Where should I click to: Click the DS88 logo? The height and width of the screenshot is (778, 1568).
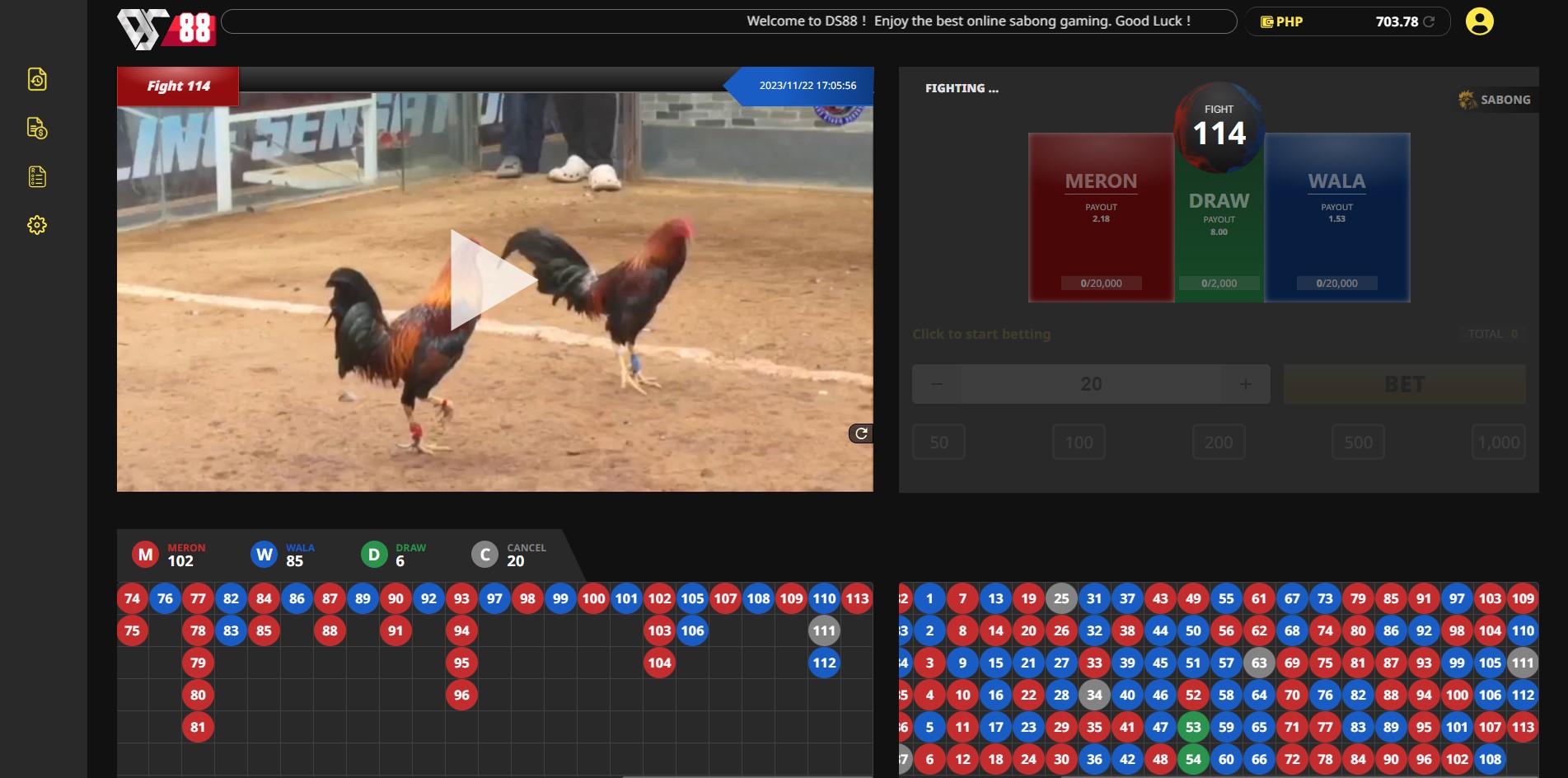pos(166,29)
